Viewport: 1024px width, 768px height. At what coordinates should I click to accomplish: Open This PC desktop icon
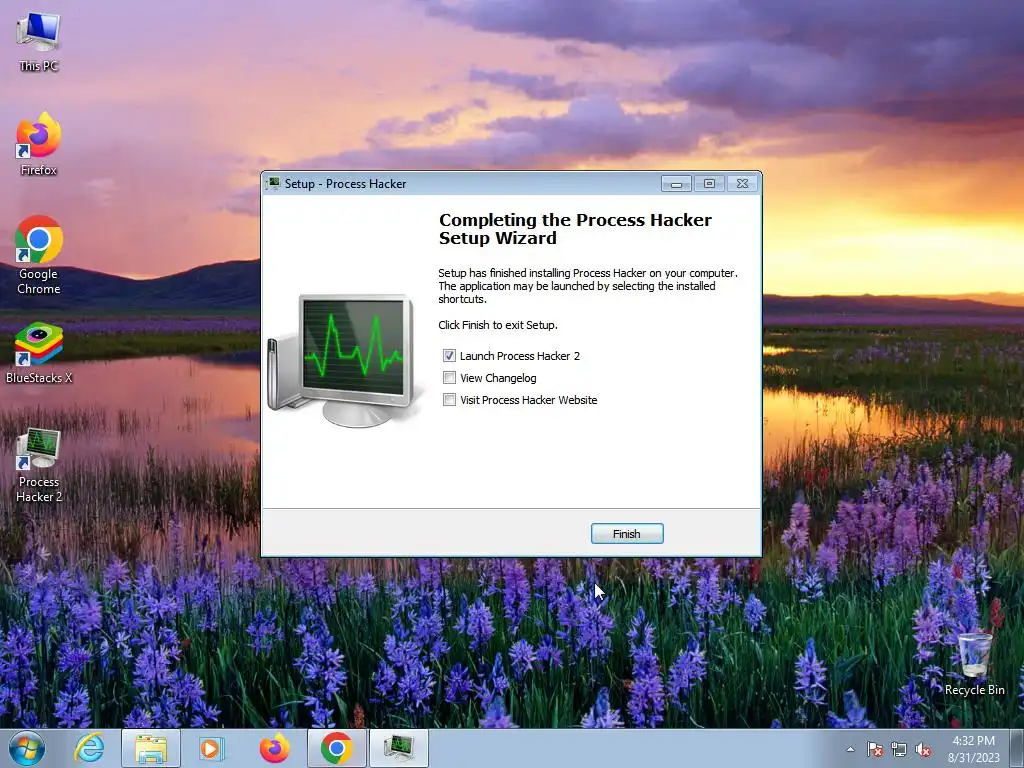click(39, 42)
